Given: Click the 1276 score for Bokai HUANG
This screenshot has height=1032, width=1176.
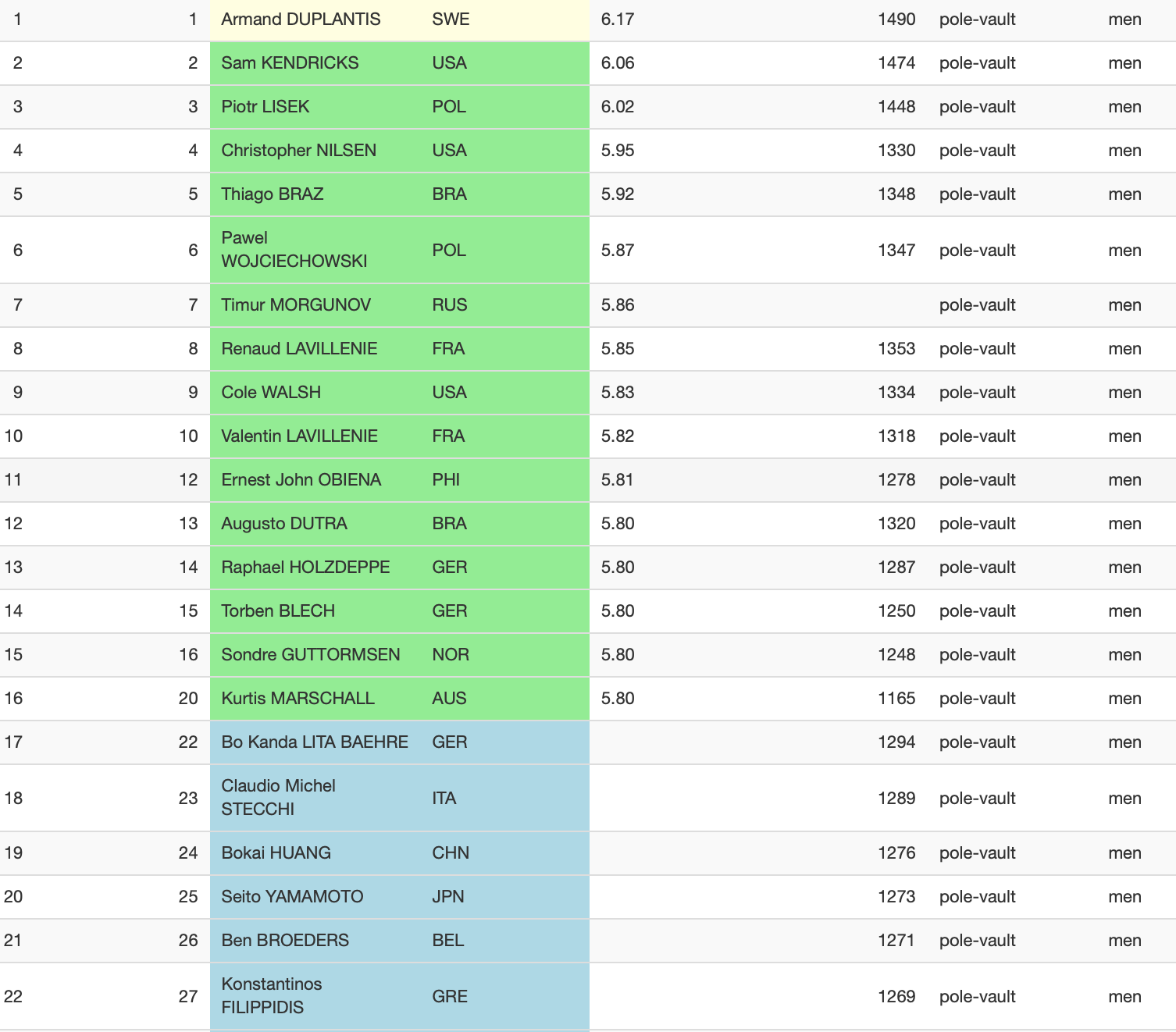Looking at the screenshot, I should pos(896,853).
